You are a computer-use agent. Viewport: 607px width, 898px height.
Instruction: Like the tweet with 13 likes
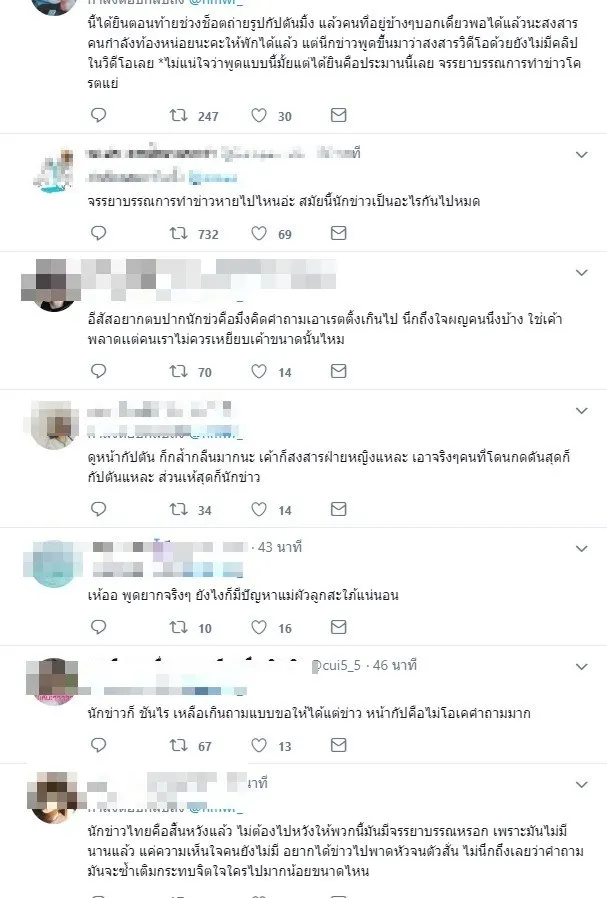point(259,746)
